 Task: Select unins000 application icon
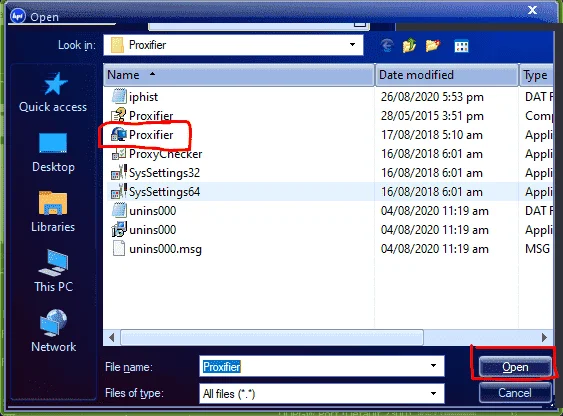pos(119,230)
